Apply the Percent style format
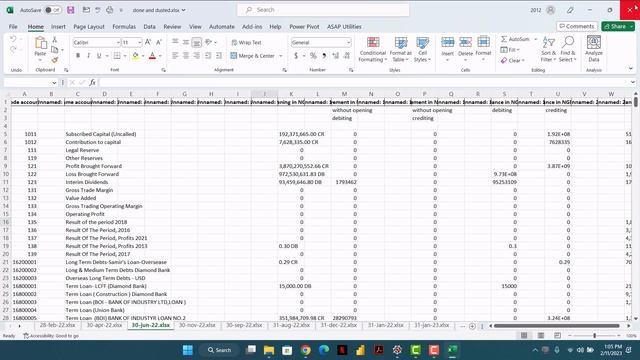 (x=313, y=56)
